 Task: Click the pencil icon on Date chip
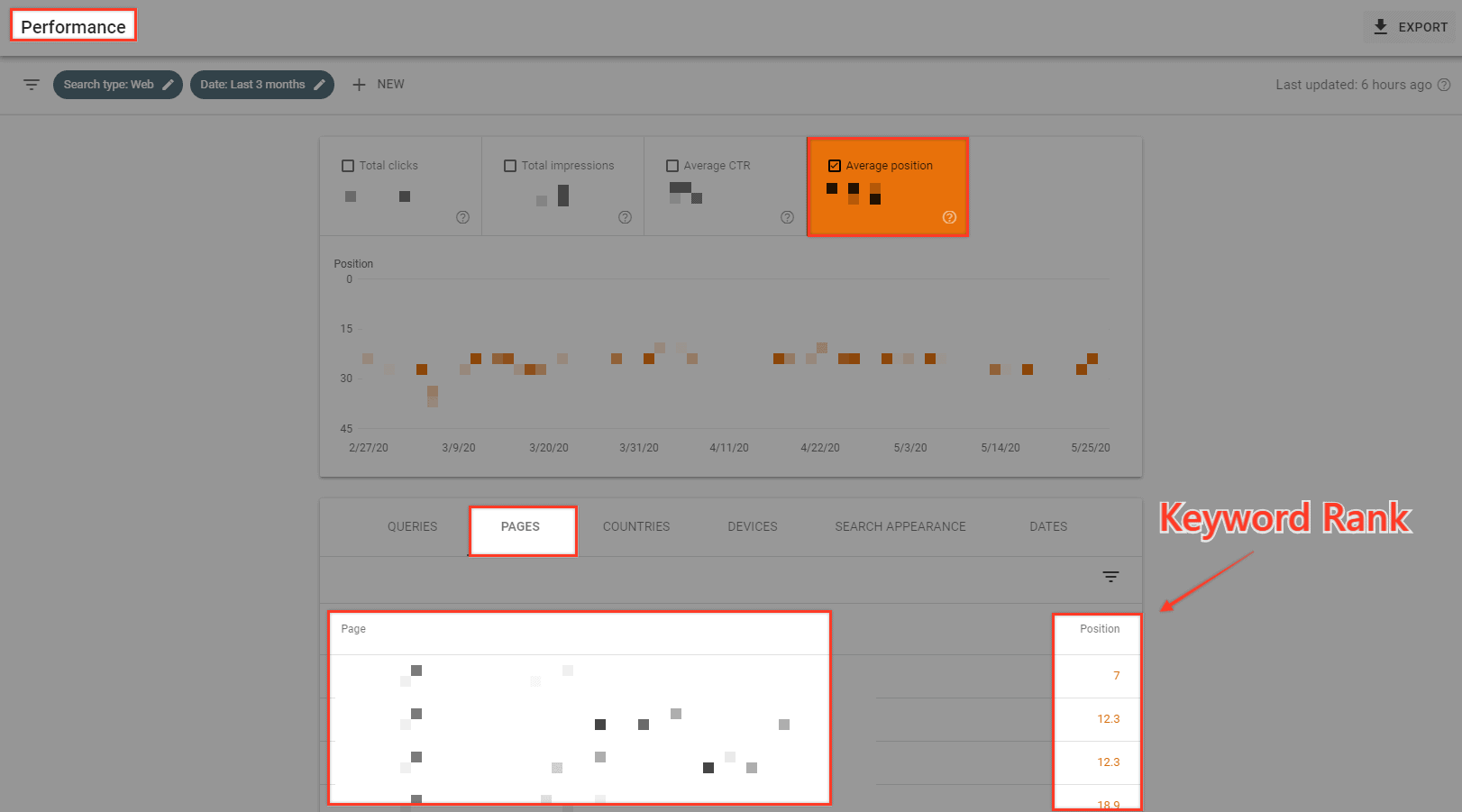(319, 85)
